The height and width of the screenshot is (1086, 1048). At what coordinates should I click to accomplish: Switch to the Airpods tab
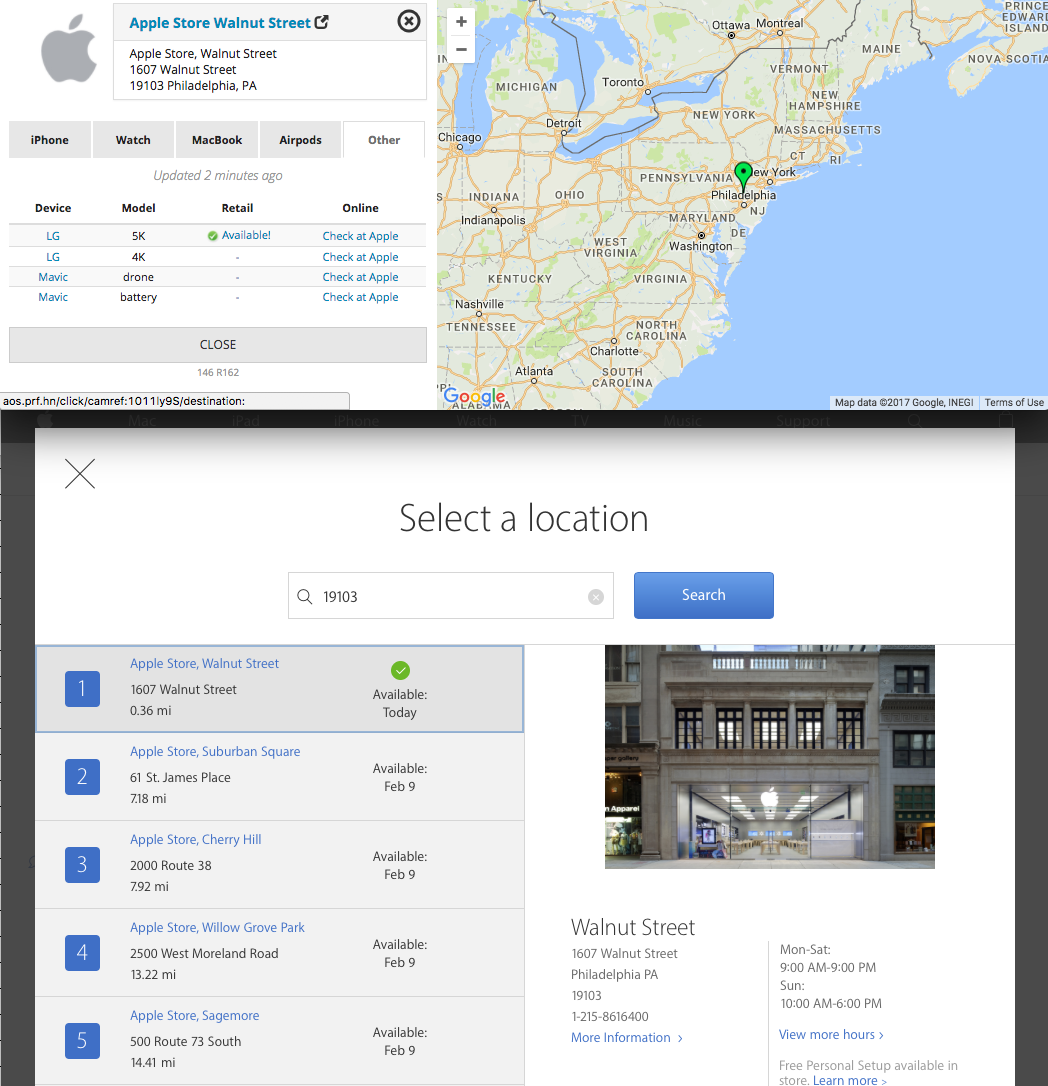pyautogui.click(x=301, y=140)
